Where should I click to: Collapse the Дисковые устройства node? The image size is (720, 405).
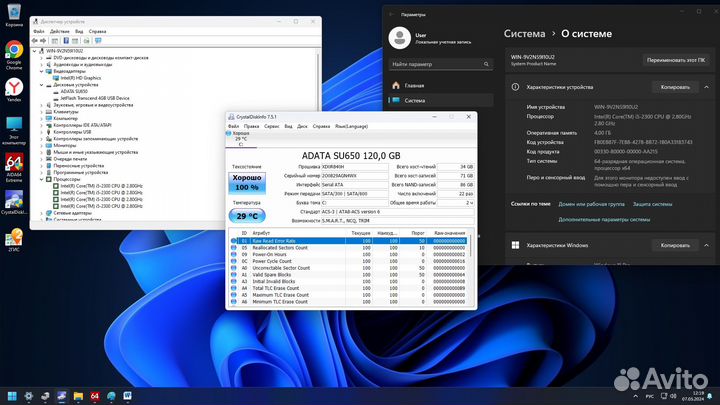tap(41, 85)
